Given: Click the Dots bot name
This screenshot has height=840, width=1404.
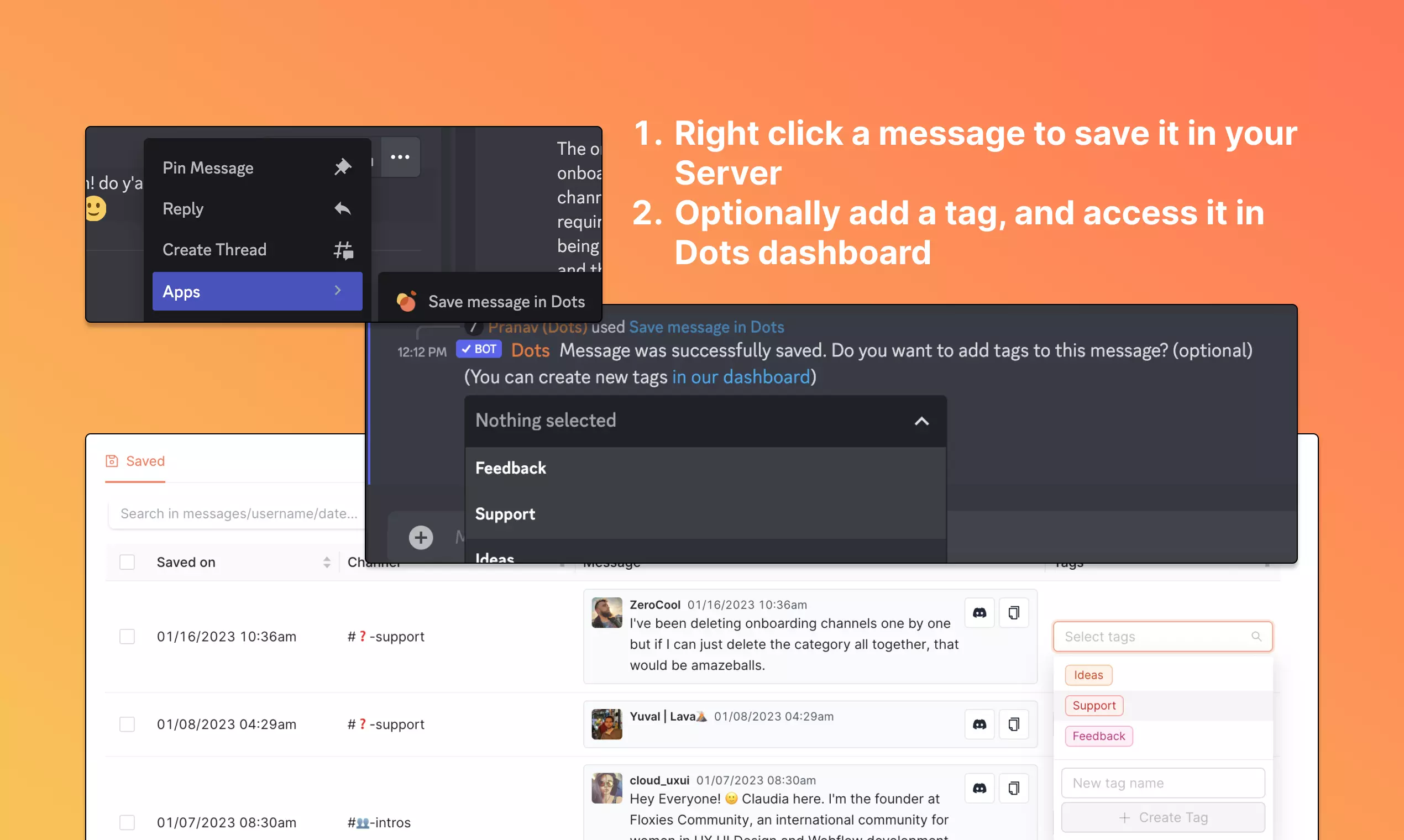Looking at the screenshot, I should click(530, 350).
